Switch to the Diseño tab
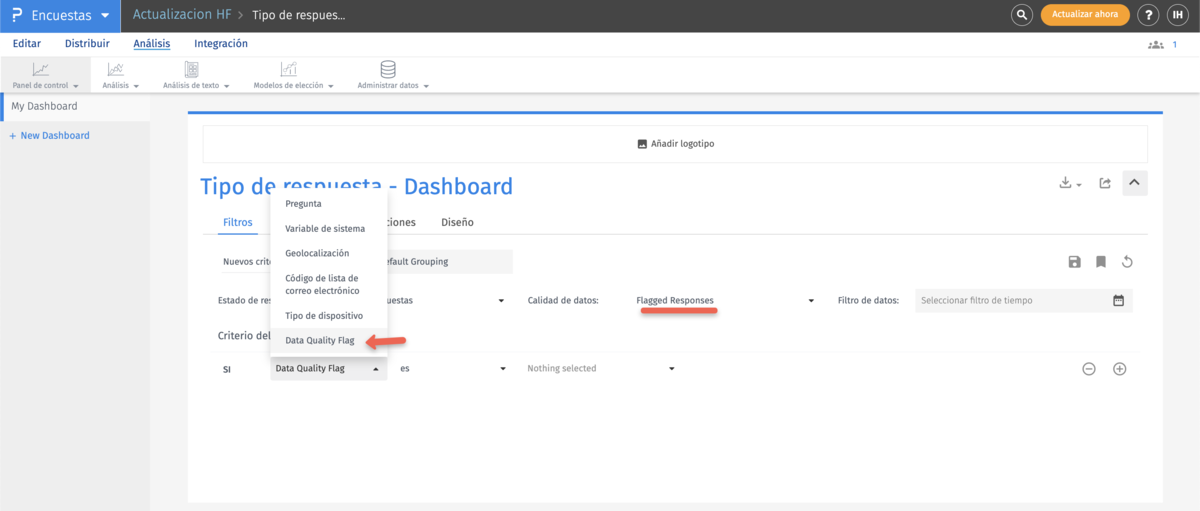 [x=457, y=222]
